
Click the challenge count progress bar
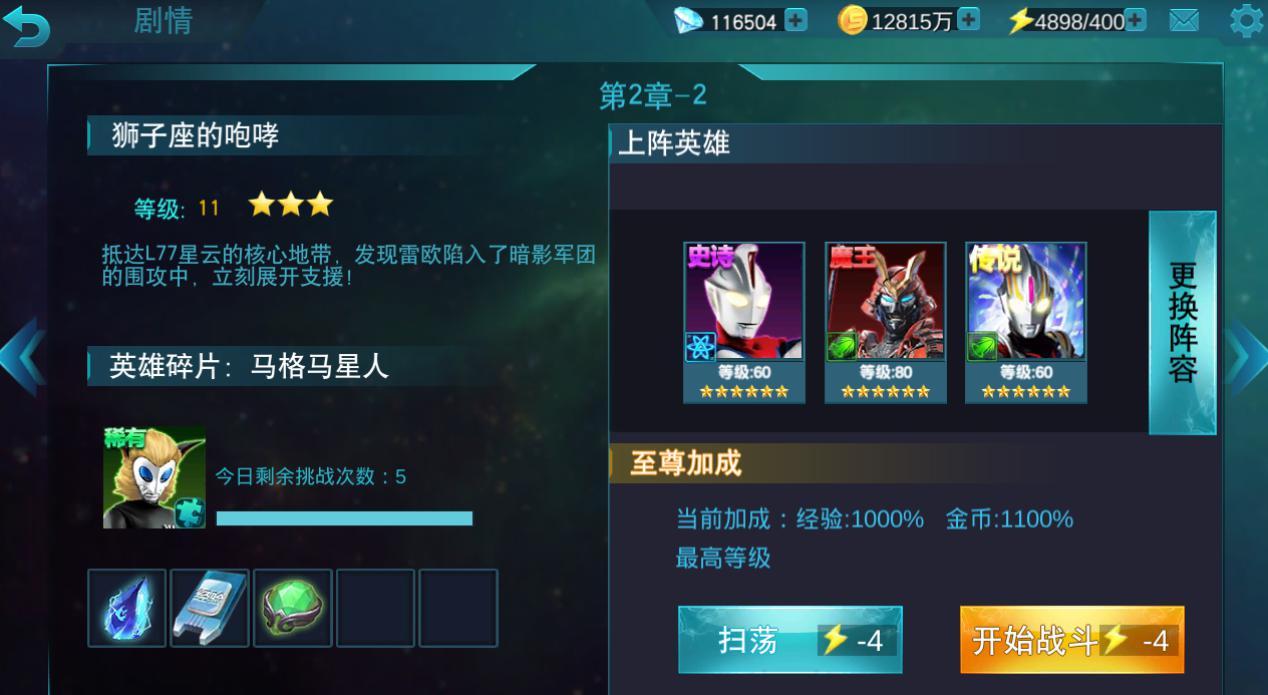(x=344, y=518)
